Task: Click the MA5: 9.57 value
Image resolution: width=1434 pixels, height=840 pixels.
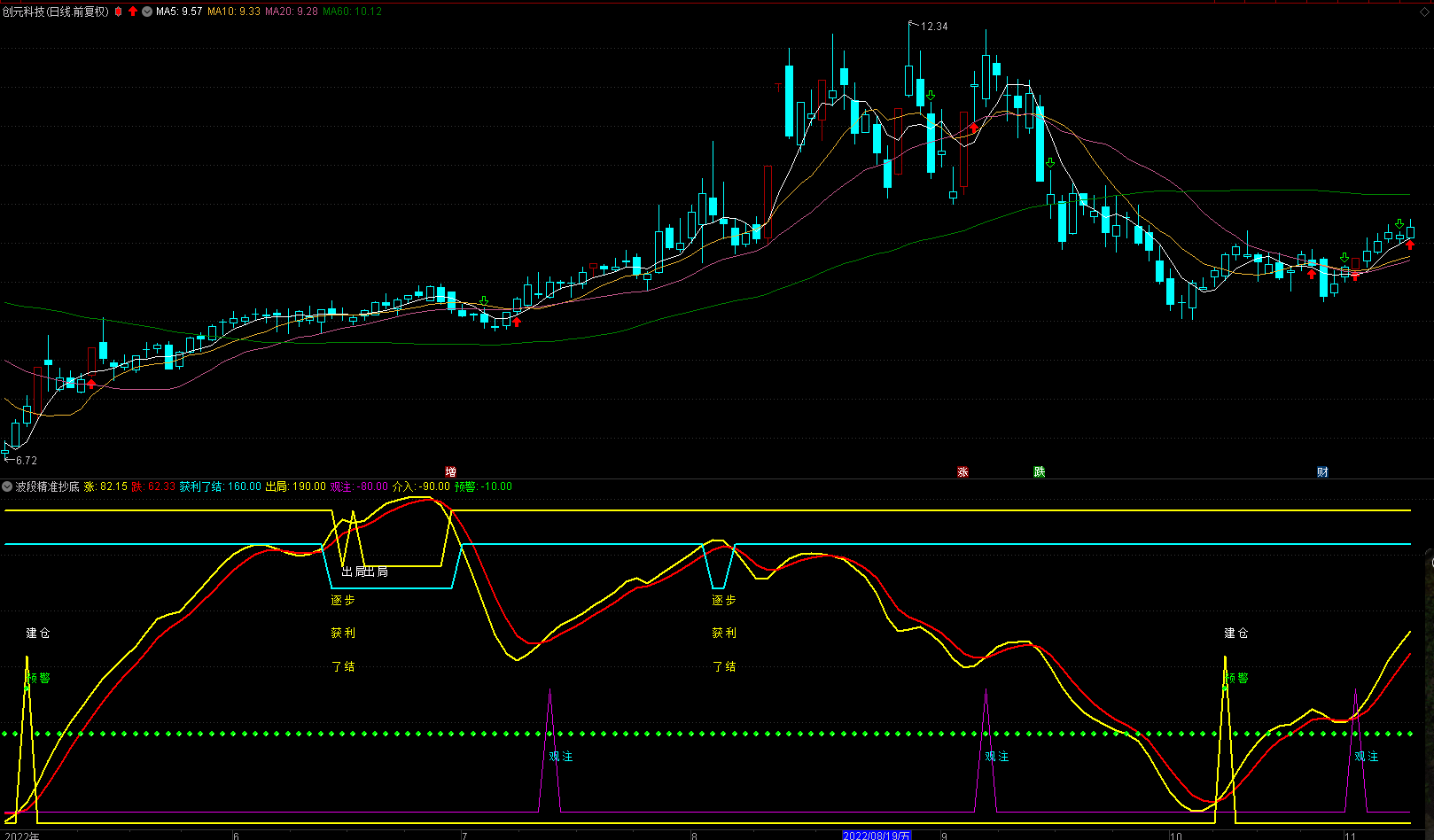Action: coord(179,12)
